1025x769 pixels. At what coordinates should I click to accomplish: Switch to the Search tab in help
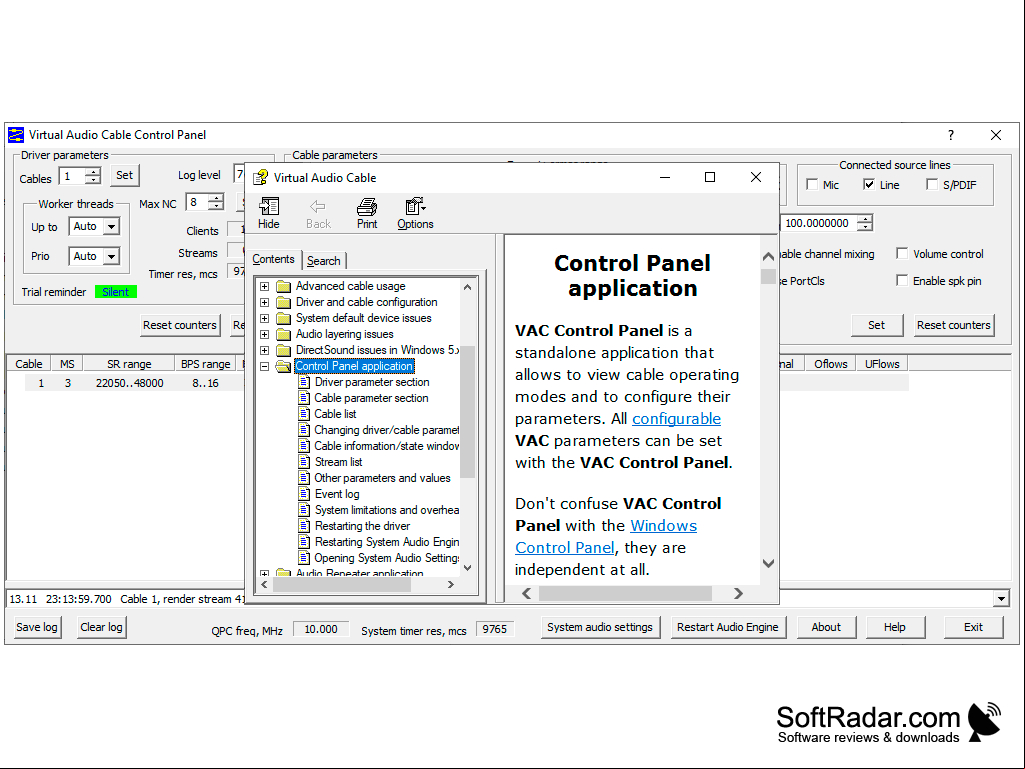coord(324,260)
